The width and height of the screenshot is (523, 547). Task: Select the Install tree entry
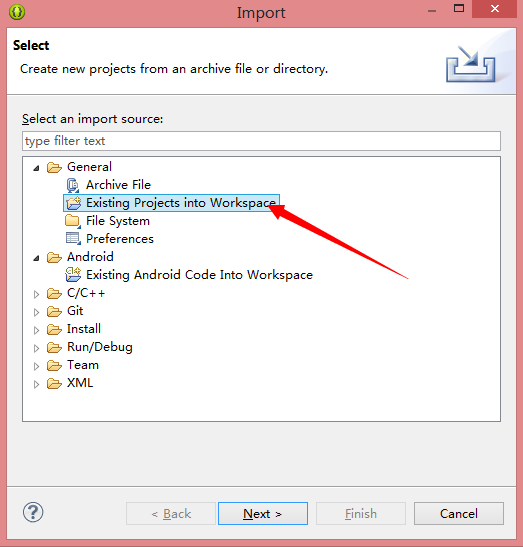[84, 329]
